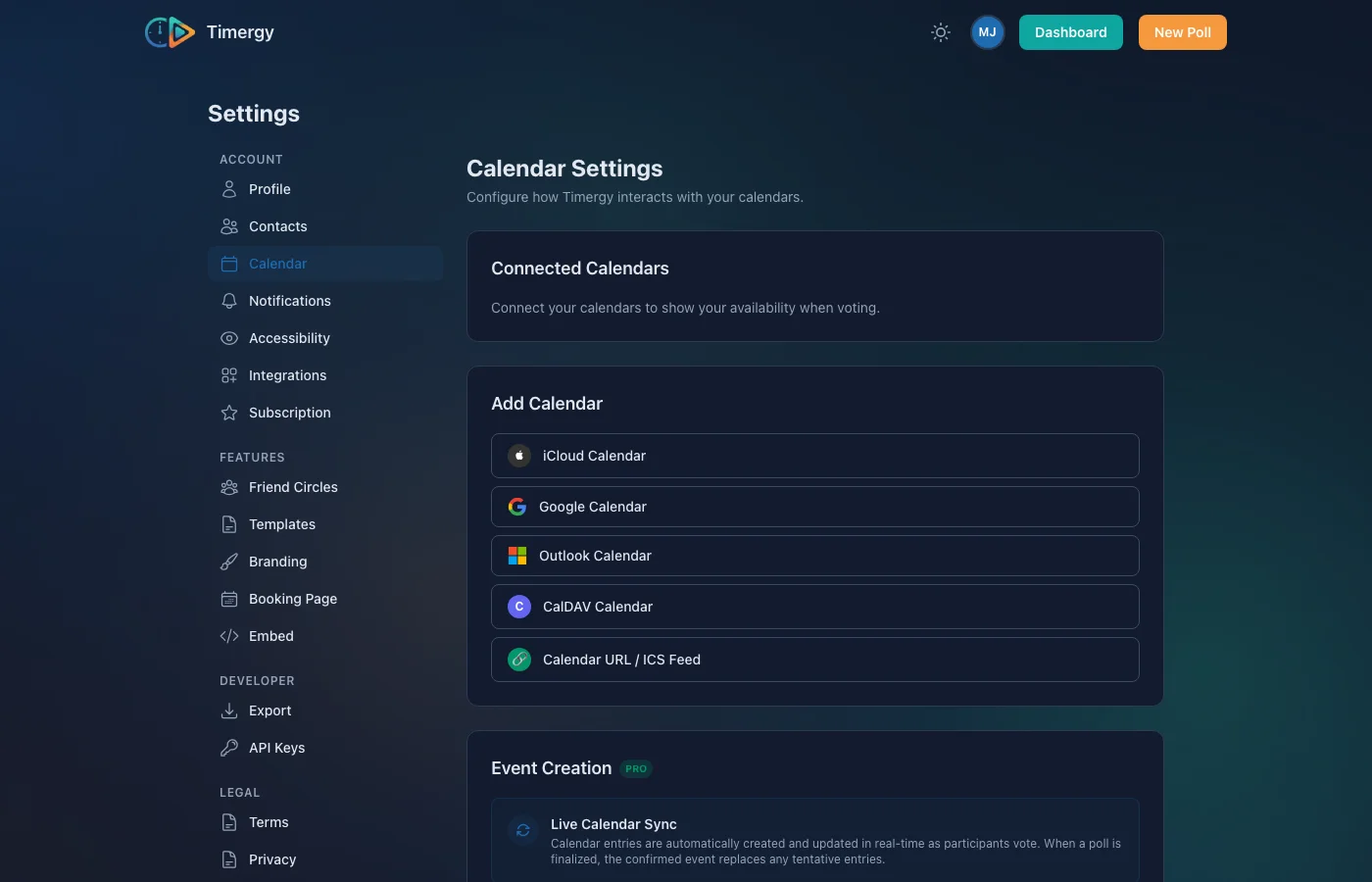1372x882 pixels.
Task: Click the Calendar sidebar icon
Action: [229, 264]
